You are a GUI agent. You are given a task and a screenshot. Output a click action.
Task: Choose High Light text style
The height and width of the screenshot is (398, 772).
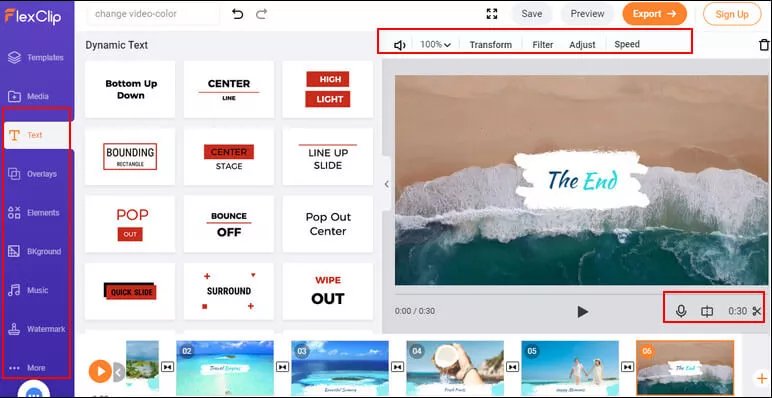[x=328, y=89]
